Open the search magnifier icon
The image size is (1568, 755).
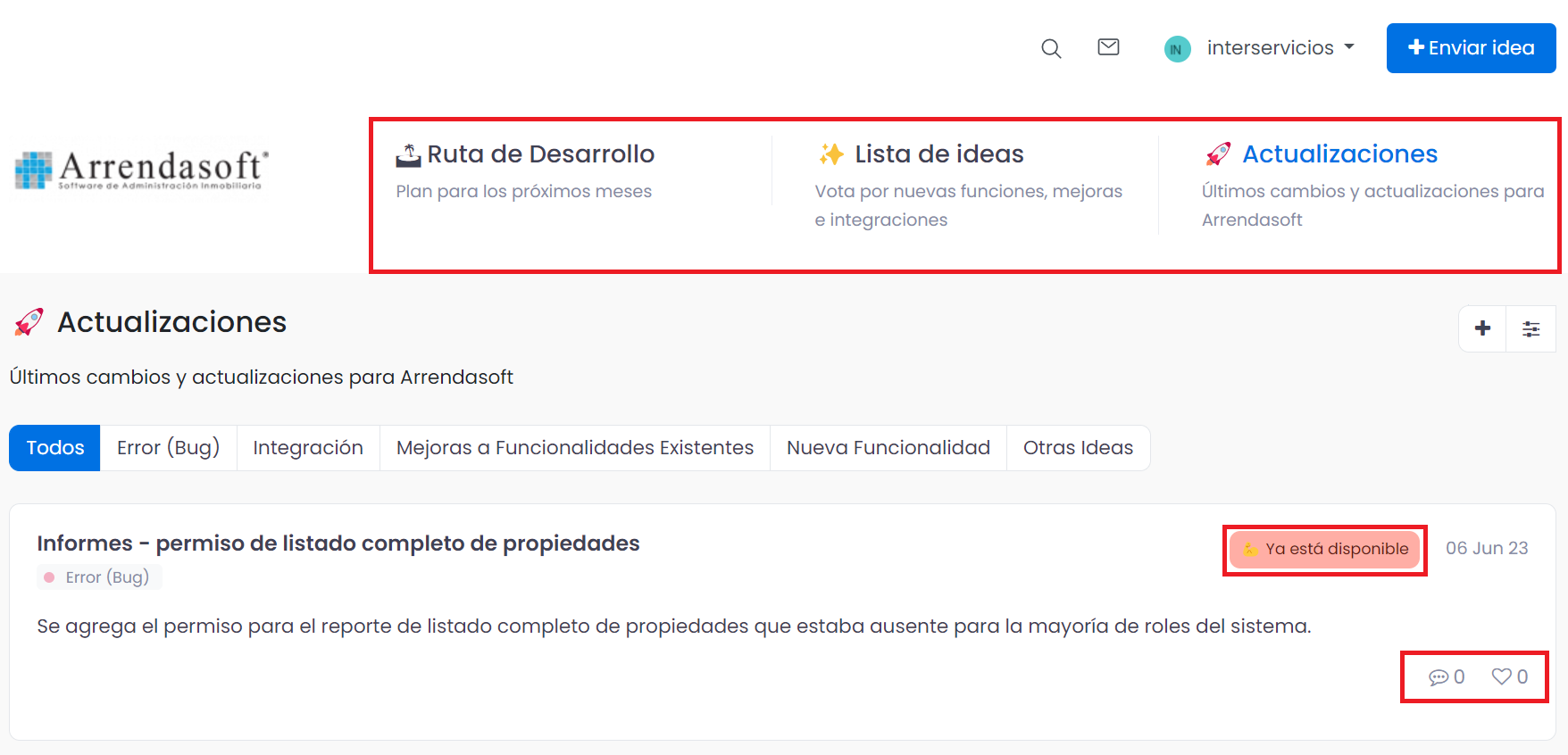pyautogui.click(x=1051, y=48)
